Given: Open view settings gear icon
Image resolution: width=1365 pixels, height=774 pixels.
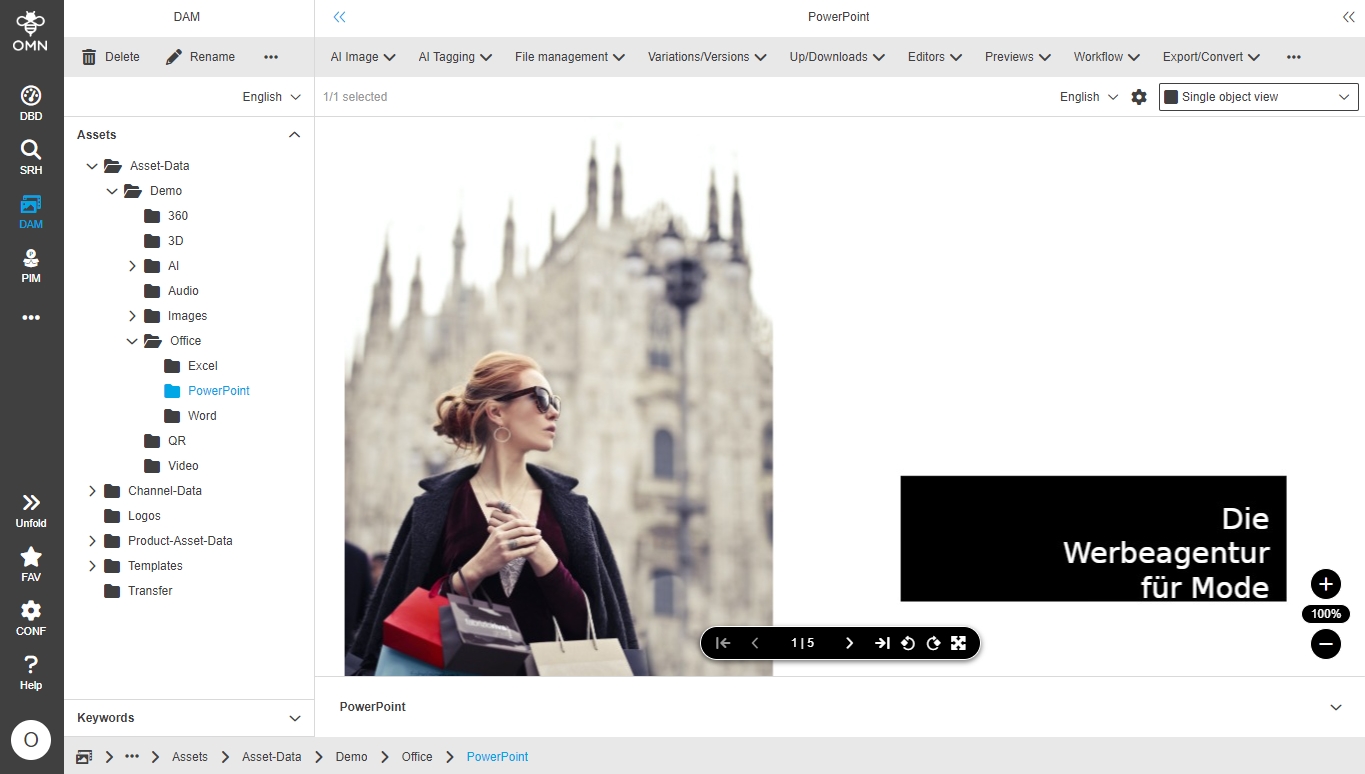Looking at the screenshot, I should click(1139, 97).
